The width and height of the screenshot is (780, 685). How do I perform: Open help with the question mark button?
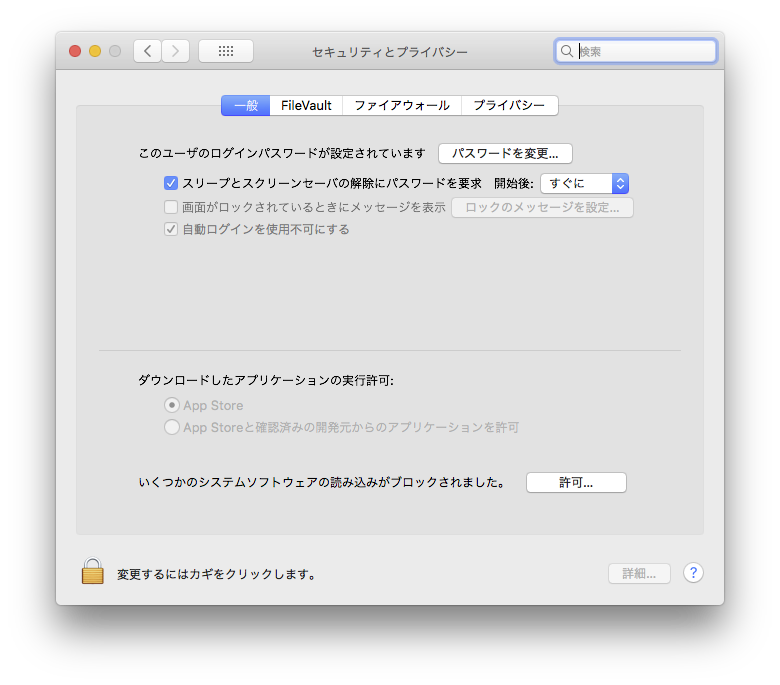point(693,573)
